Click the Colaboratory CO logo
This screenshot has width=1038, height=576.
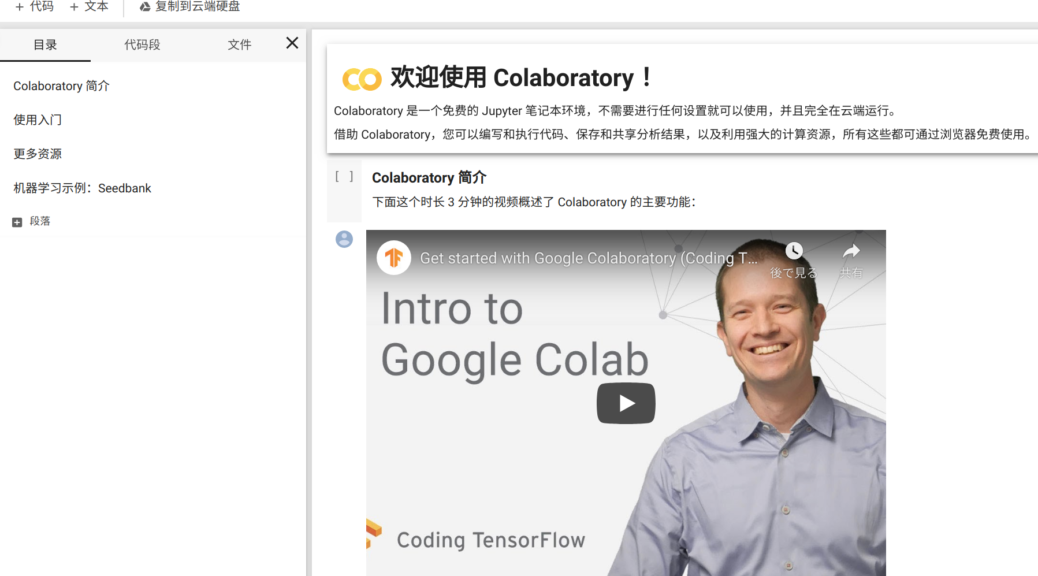click(x=361, y=79)
